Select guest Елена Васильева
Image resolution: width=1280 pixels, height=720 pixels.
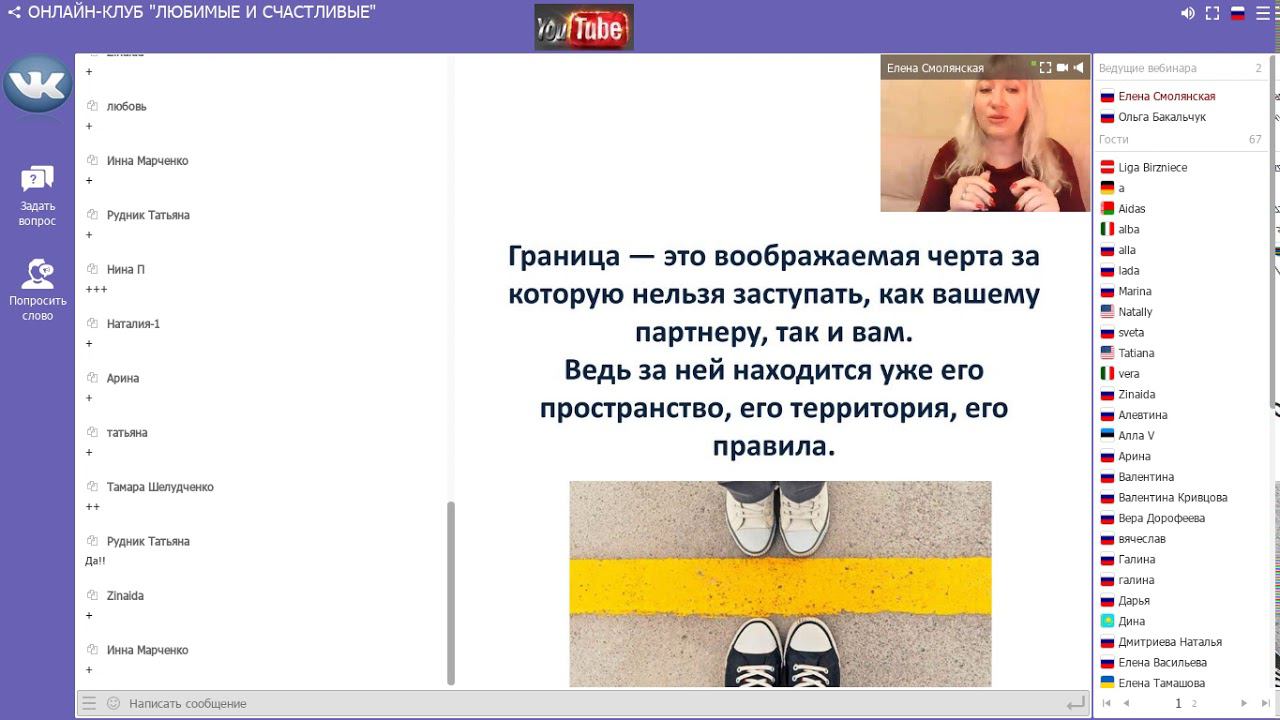coord(1163,663)
